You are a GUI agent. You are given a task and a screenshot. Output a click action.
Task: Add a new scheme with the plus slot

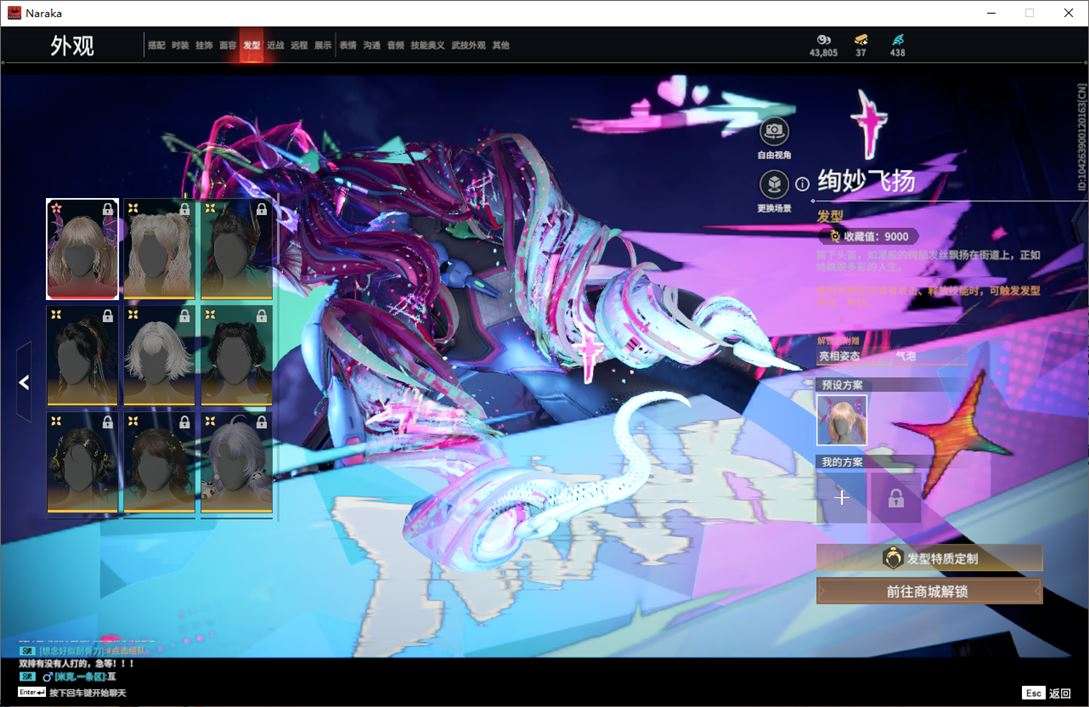842,498
